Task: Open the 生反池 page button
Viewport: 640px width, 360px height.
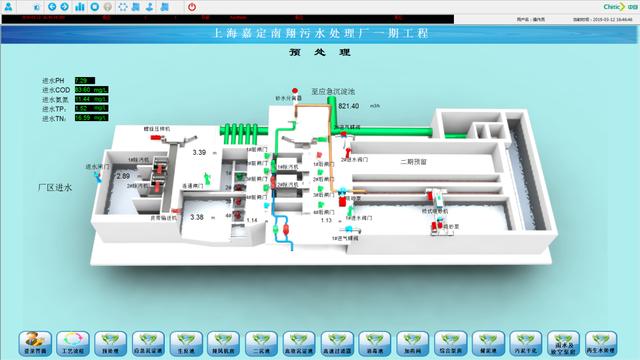Action: point(186,343)
